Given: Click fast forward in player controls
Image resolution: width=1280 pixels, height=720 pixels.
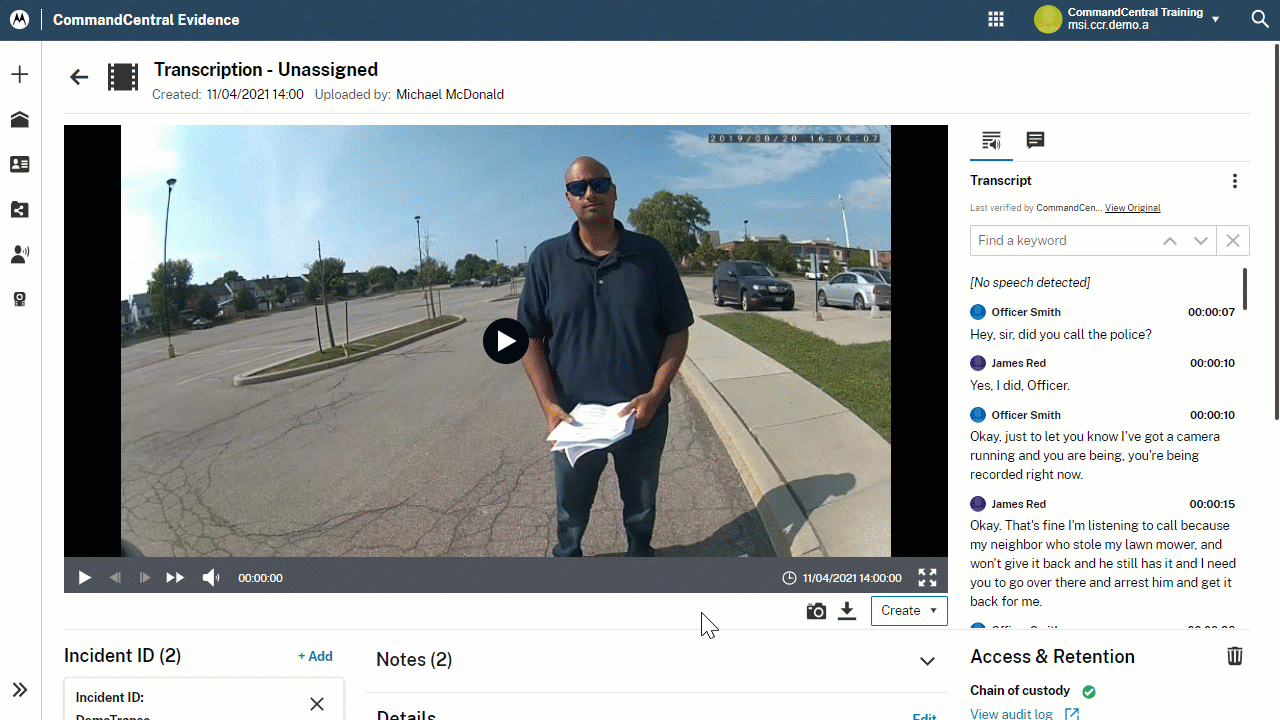Looking at the screenshot, I should point(175,578).
